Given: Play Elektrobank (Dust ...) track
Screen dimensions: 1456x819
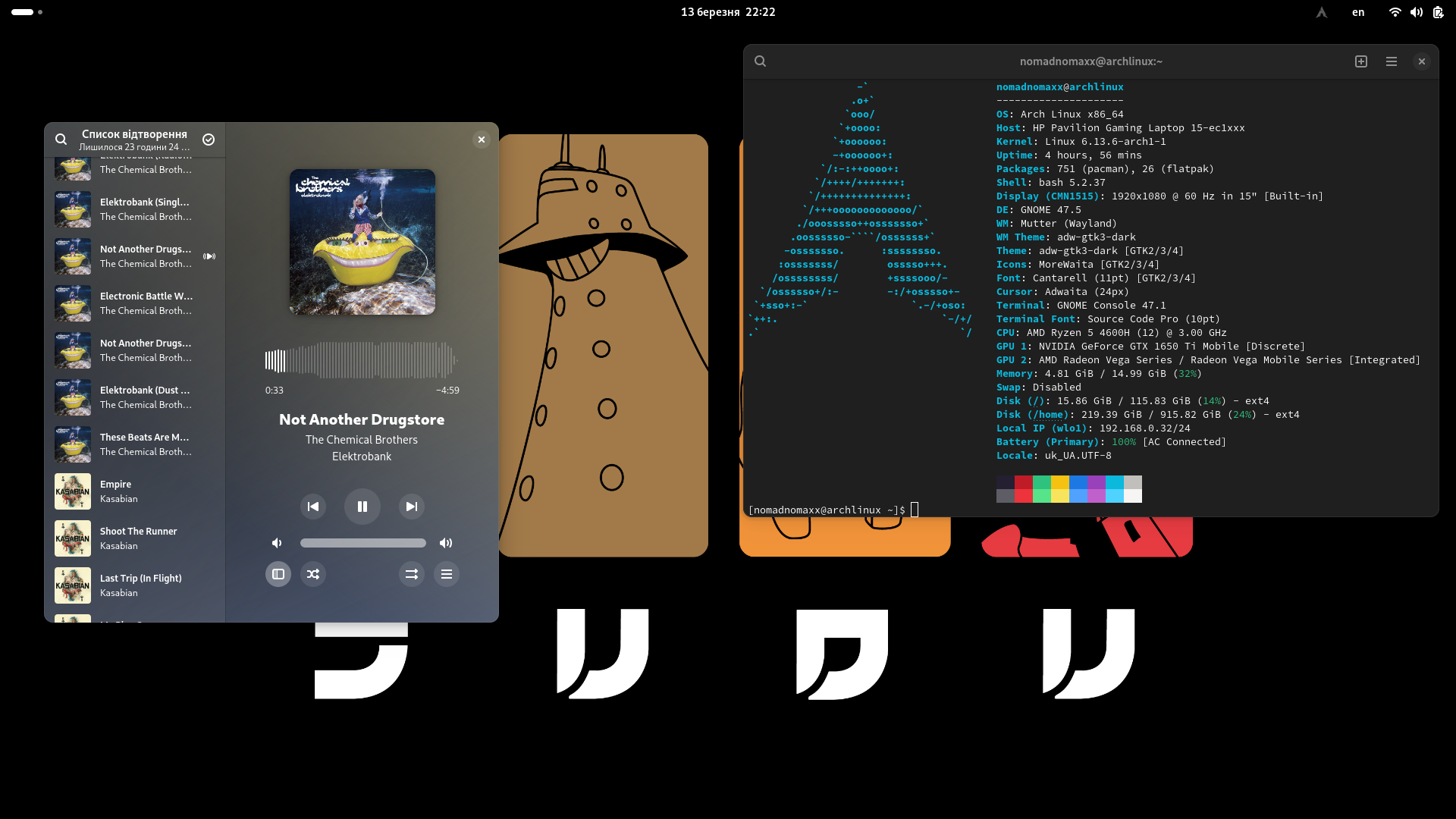Looking at the screenshot, I should click(135, 397).
